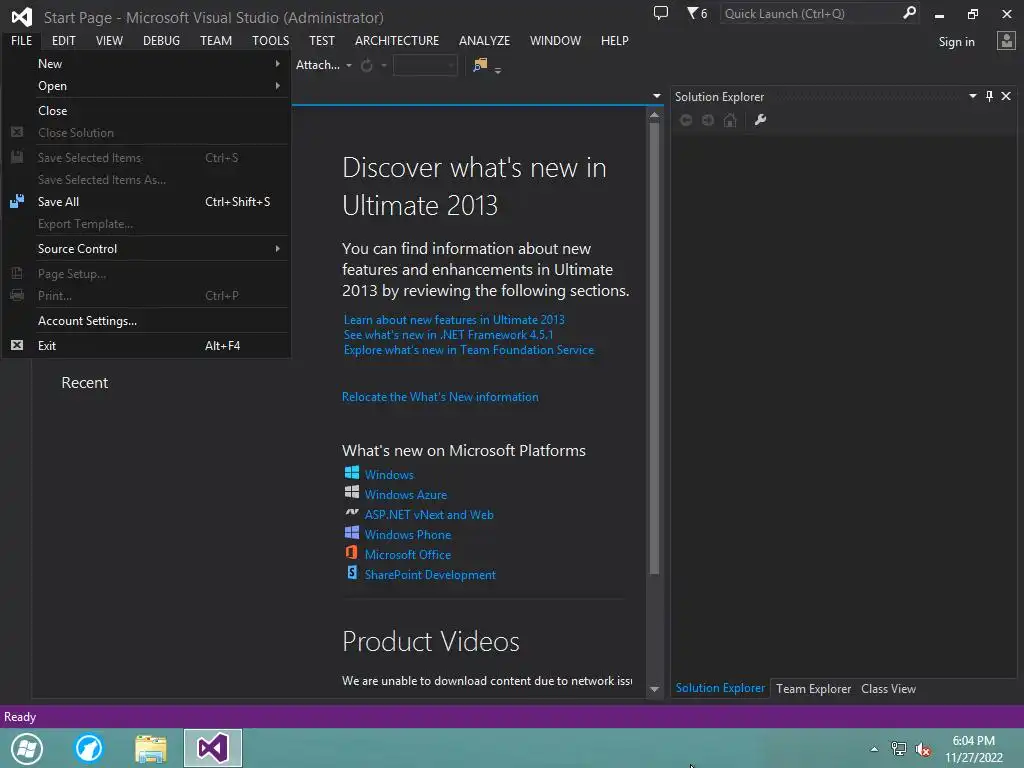Click Relocate the What's New information link
1024x768 pixels.
(x=440, y=396)
